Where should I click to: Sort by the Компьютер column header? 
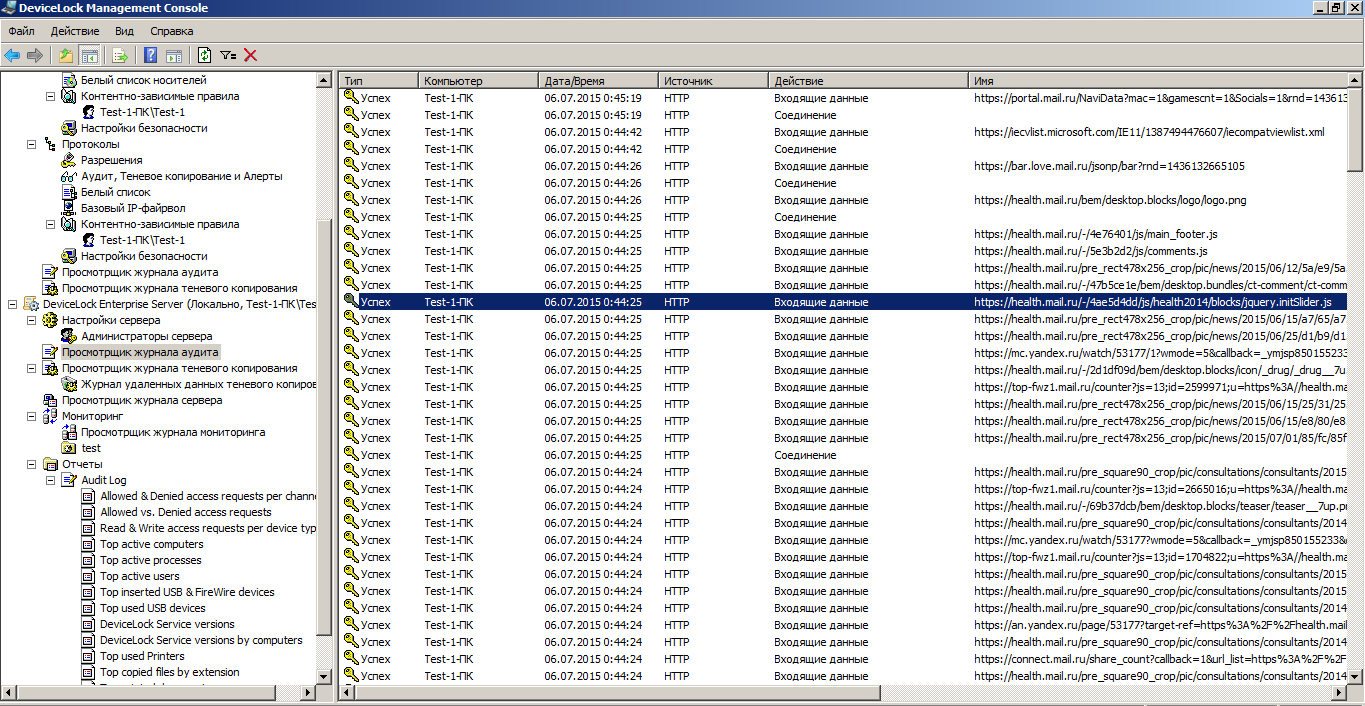479,80
